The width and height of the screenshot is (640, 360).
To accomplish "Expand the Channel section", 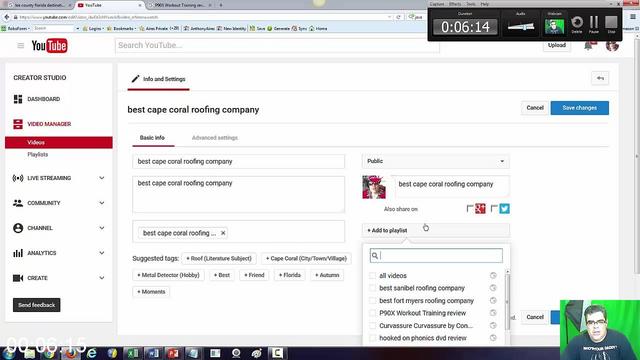I will coord(102,228).
